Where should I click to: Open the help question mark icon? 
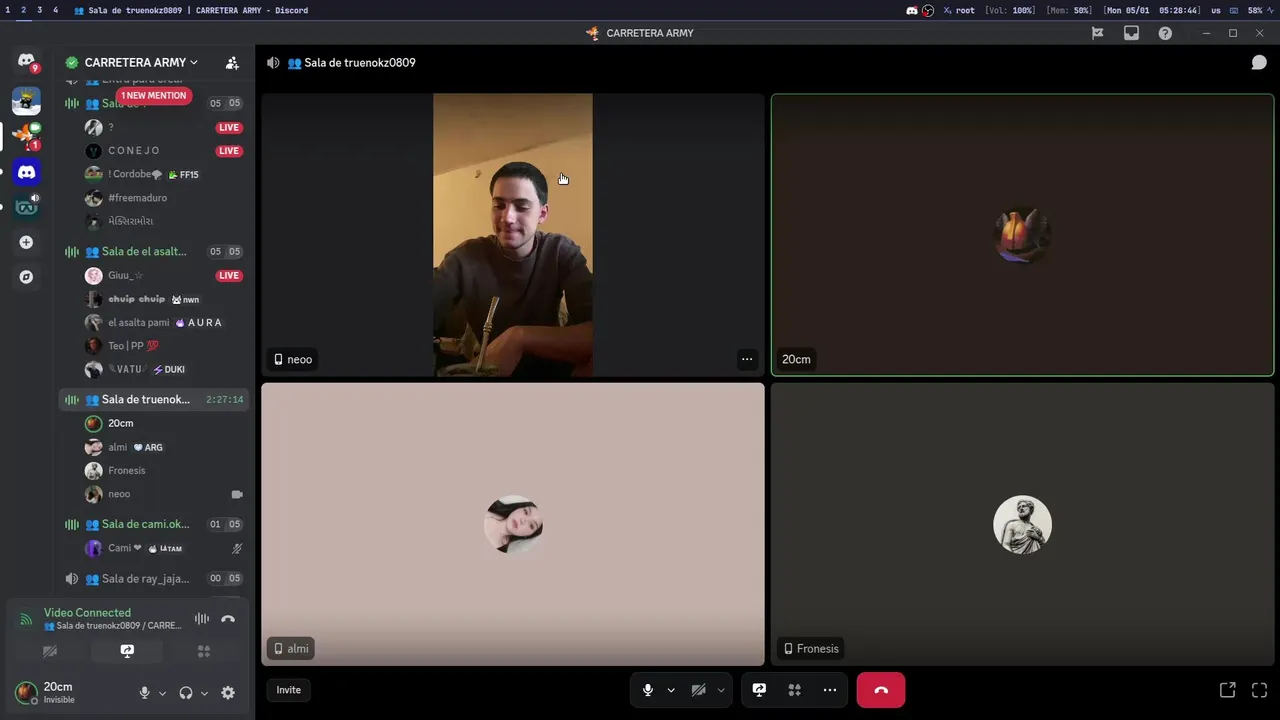point(1165,33)
